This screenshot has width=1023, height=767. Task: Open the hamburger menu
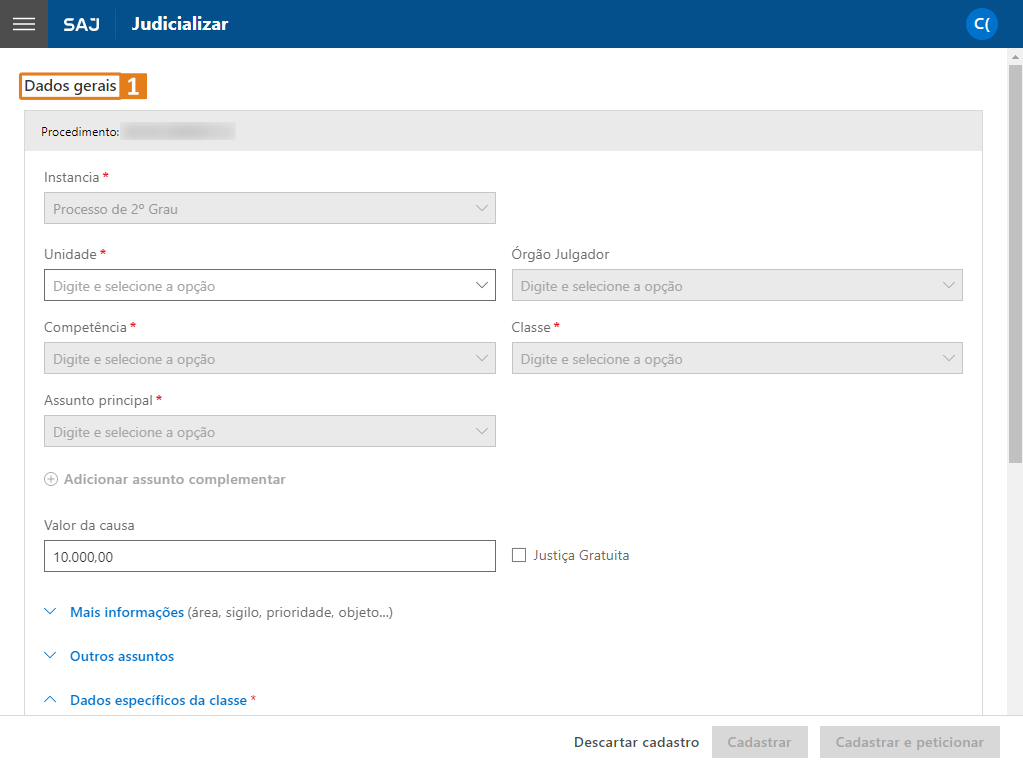[x=24, y=24]
